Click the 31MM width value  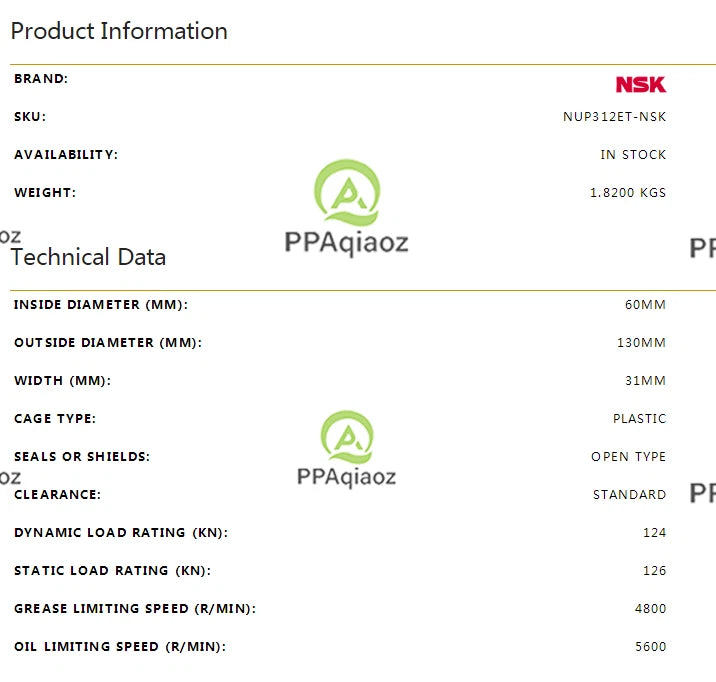[645, 380]
